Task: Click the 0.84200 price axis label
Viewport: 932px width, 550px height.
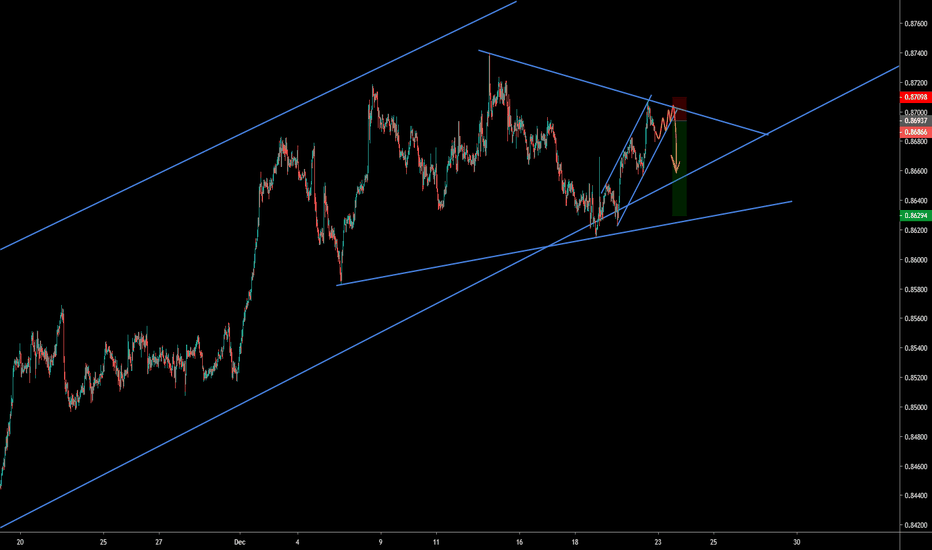Action: 915,526
